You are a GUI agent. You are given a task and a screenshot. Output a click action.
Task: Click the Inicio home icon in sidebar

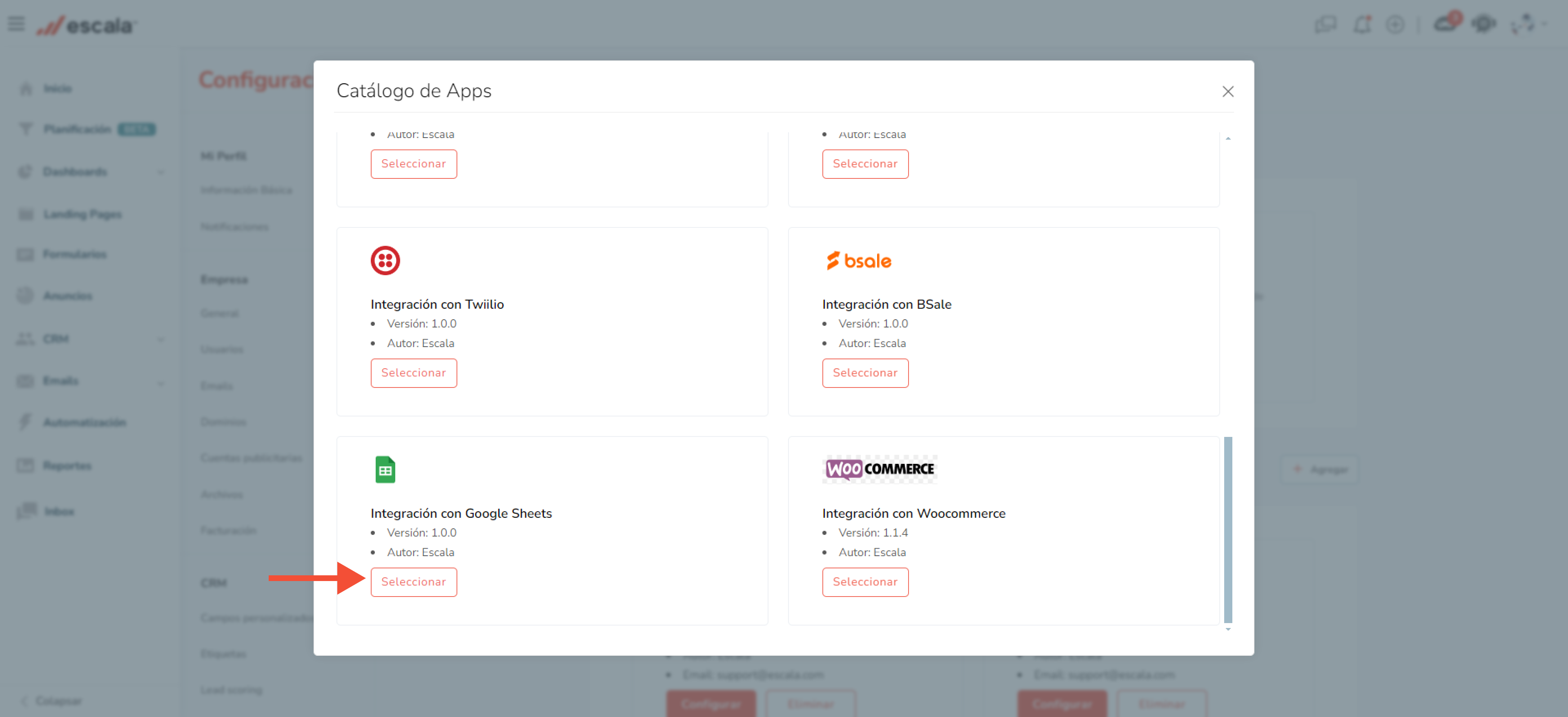point(26,89)
